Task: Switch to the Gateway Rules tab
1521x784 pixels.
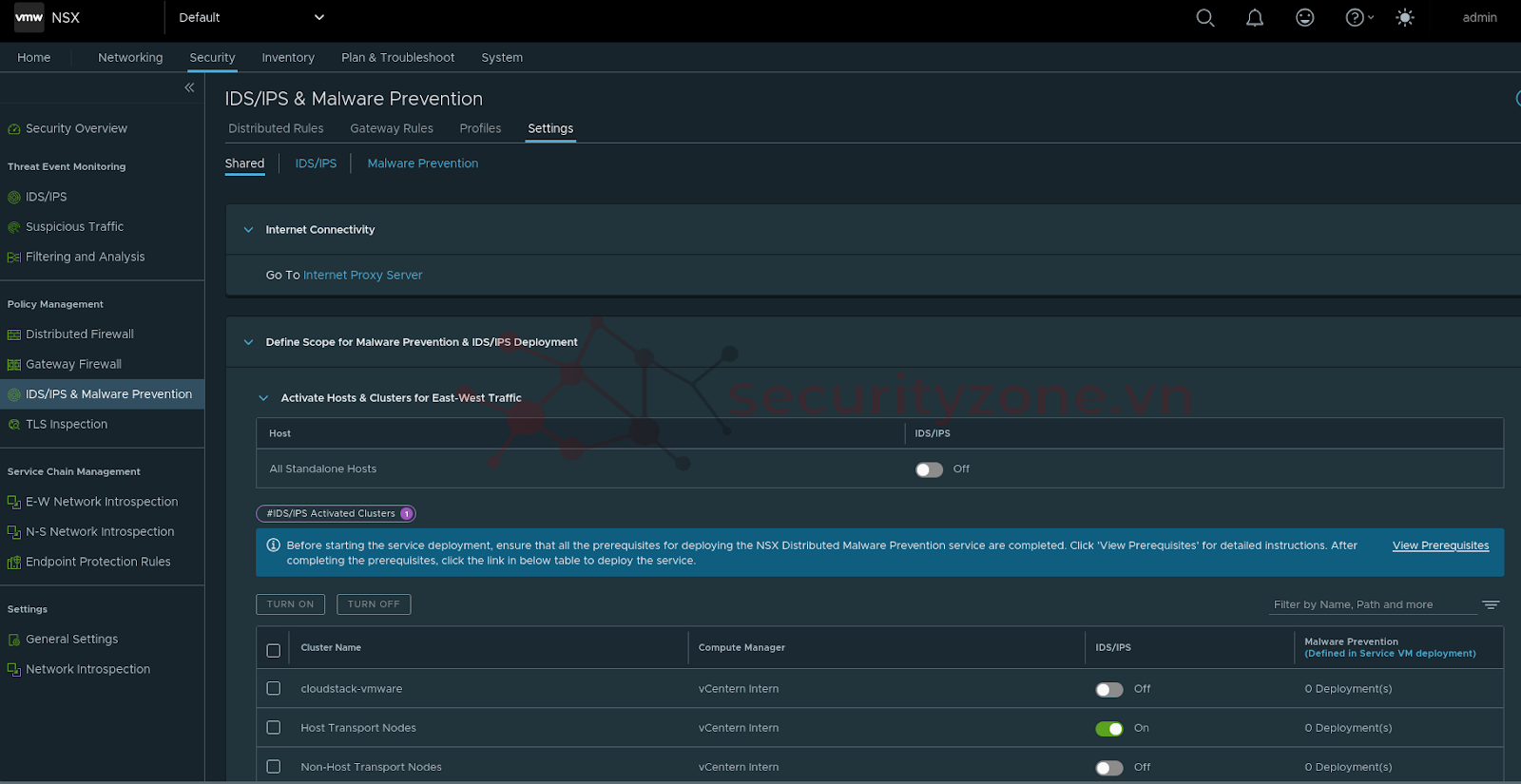Action: pyautogui.click(x=391, y=128)
